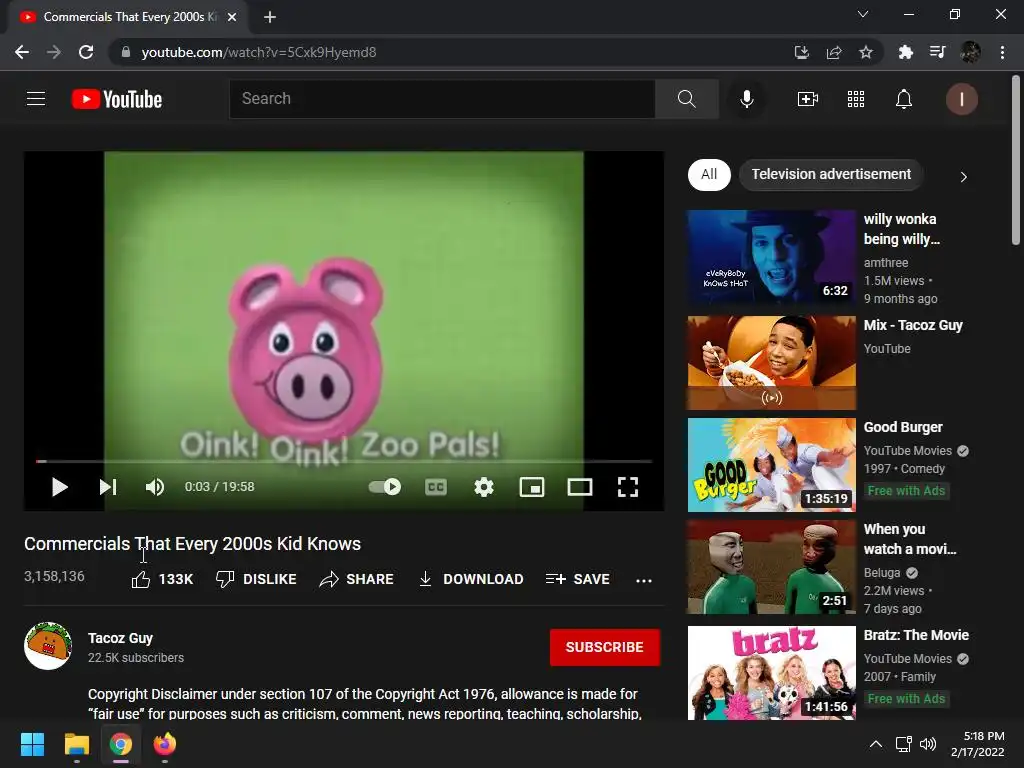Close the Commercials YouTube tab
Screen dimensions: 1024x768
coord(232,17)
